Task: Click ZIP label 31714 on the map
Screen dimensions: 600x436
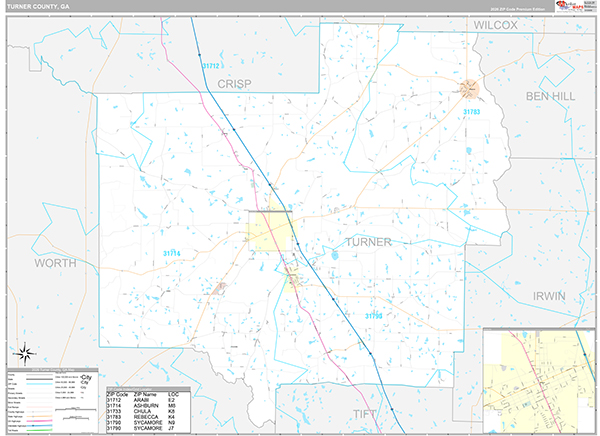Action: coord(171,253)
